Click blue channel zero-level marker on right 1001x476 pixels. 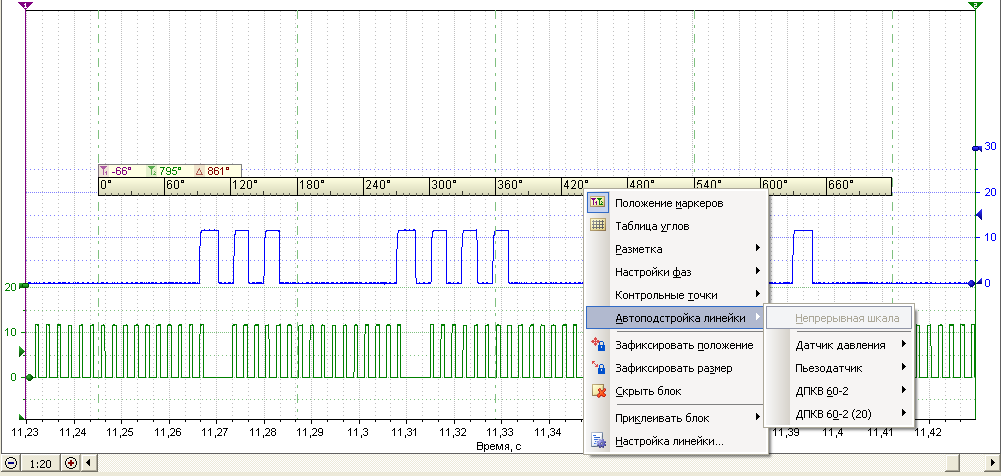pyautogui.click(x=972, y=283)
